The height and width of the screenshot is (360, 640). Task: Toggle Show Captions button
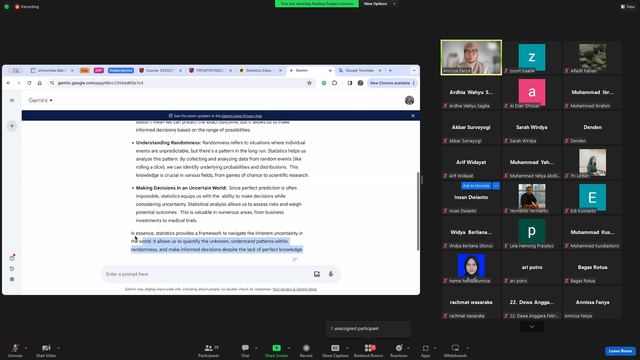click(335, 351)
